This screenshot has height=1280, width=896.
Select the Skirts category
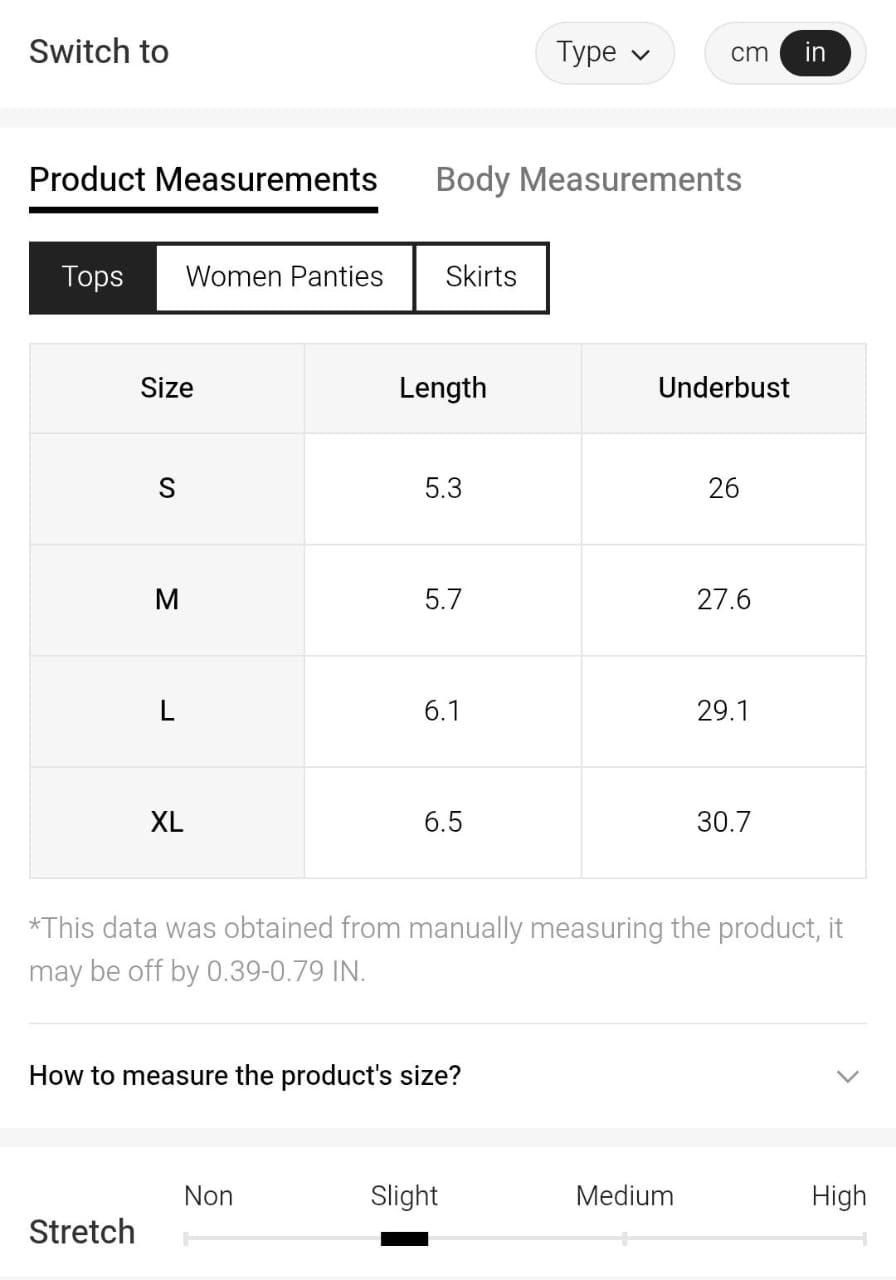tap(481, 277)
